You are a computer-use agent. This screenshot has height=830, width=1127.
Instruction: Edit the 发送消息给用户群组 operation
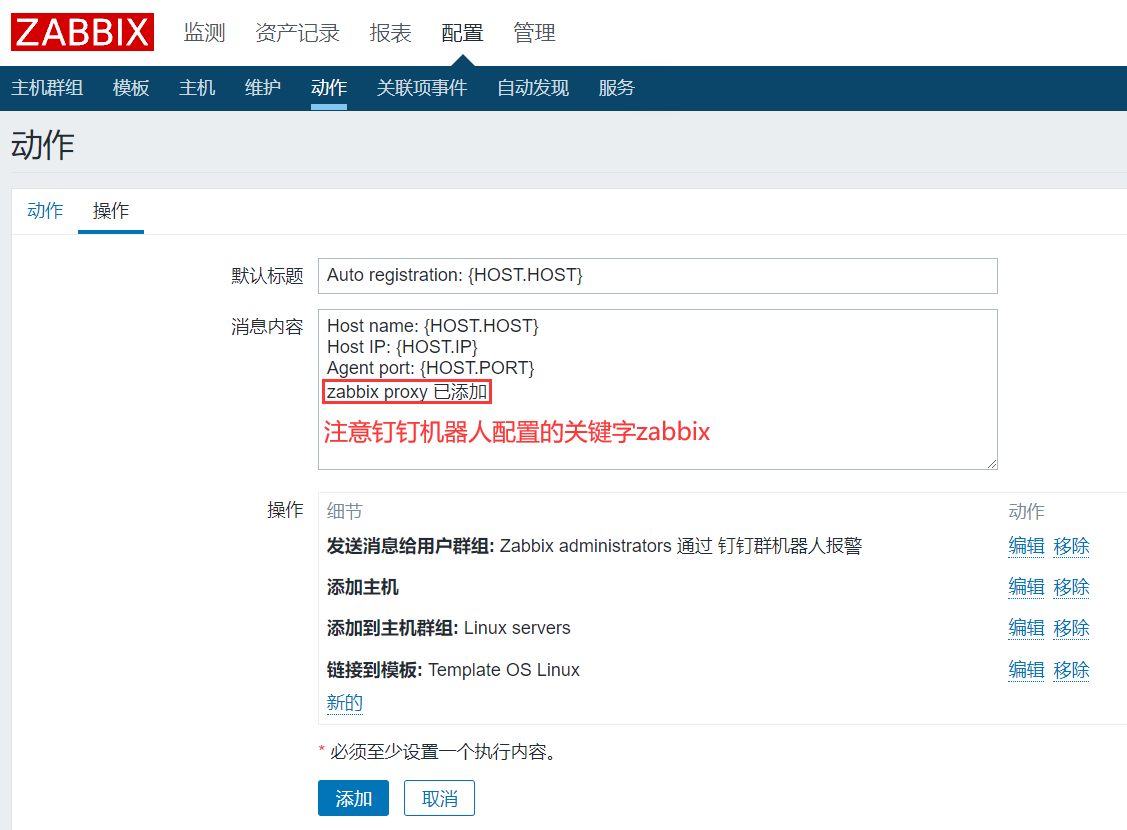tap(1026, 546)
